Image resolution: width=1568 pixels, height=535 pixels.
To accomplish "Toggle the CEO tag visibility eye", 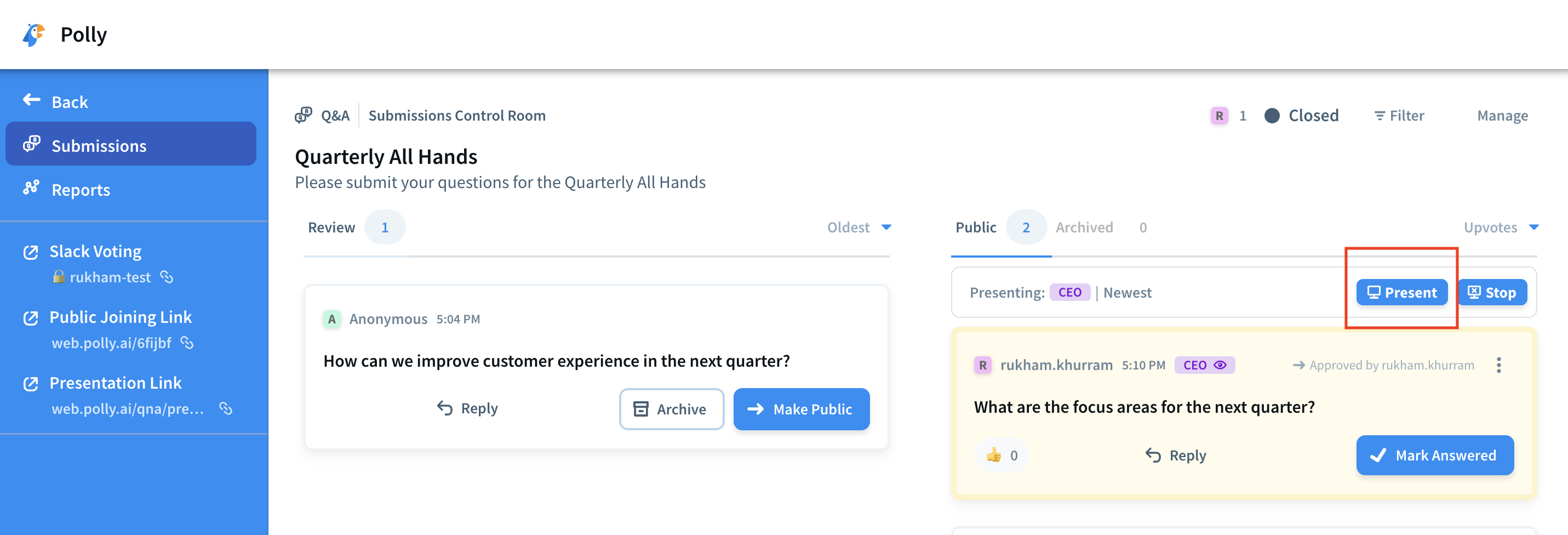I will click(1220, 365).
